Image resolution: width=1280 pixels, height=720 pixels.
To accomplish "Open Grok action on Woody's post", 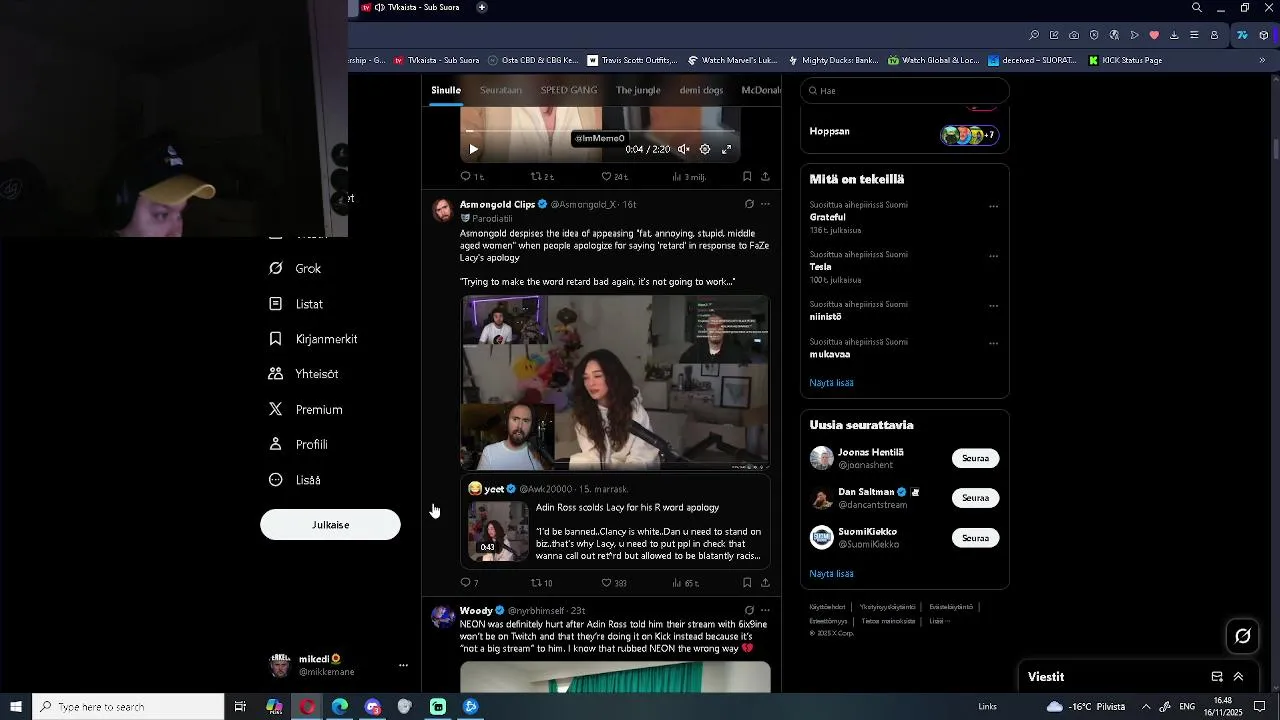I will point(749,610).
